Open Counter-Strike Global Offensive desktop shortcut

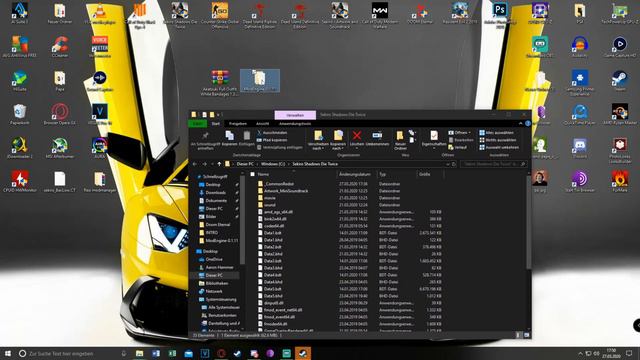(220, 16)
